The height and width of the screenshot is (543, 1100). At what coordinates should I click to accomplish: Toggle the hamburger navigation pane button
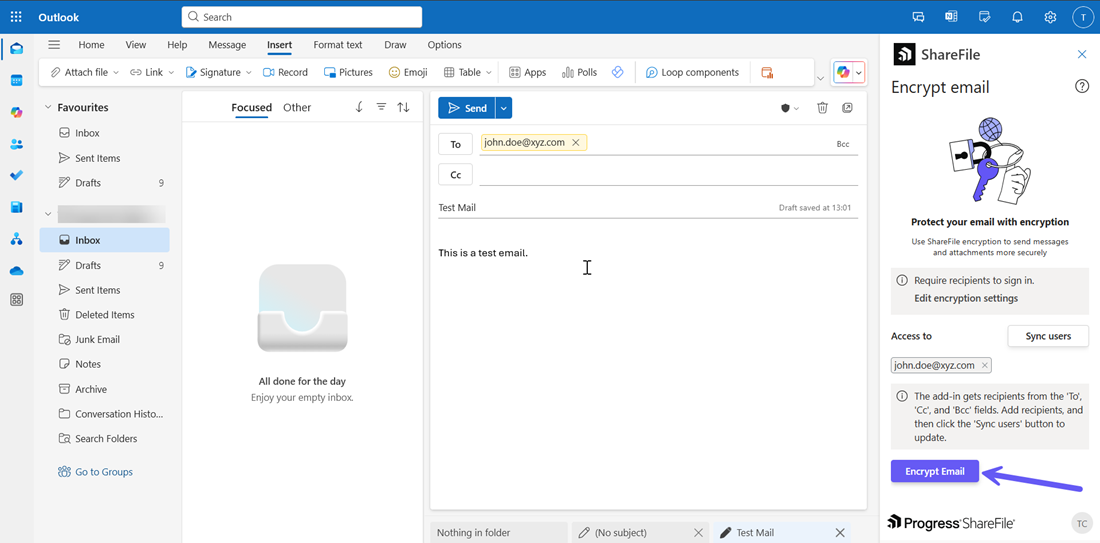click(54, 45)
